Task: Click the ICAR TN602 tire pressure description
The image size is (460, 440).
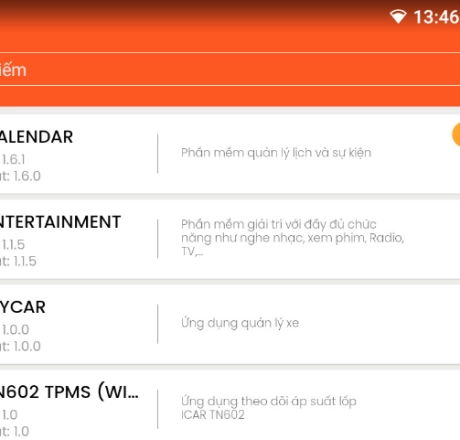Action: click(269, 408)
